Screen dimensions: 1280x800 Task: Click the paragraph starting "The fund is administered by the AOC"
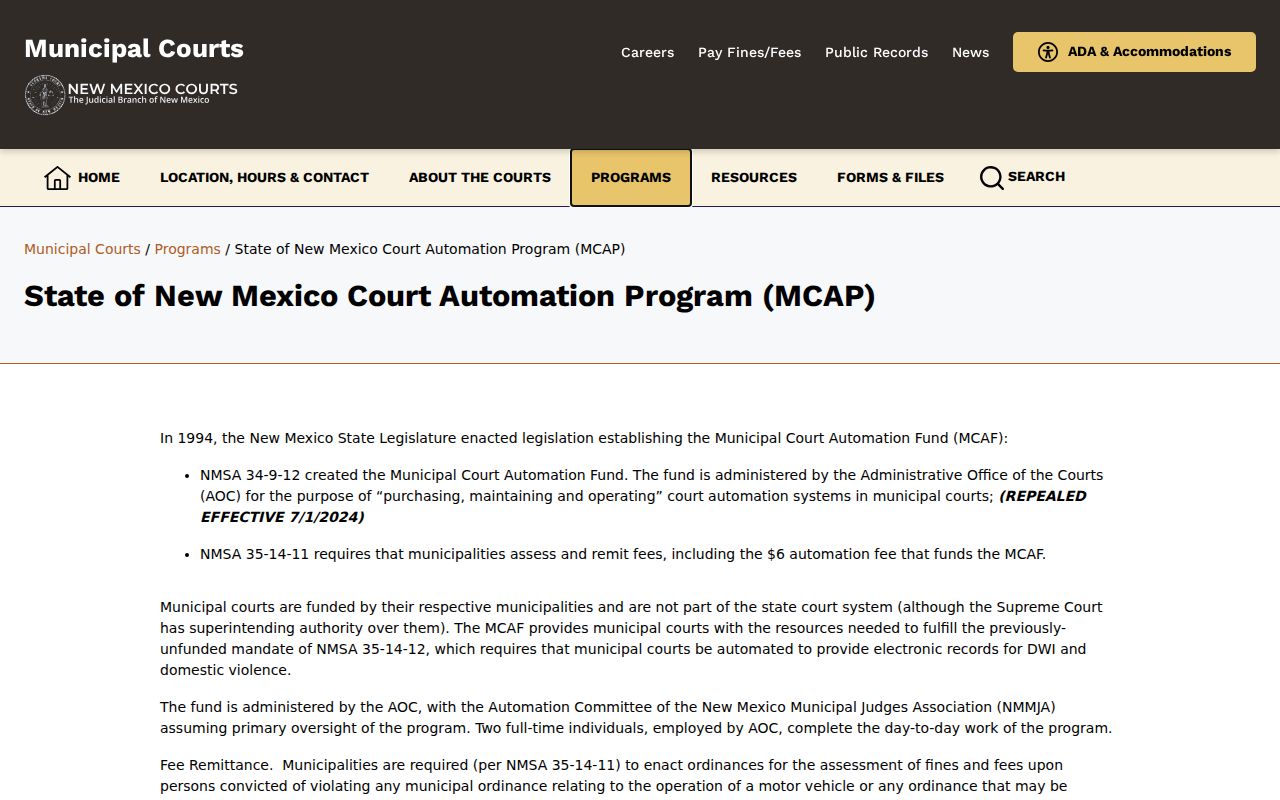click(636, 718)
